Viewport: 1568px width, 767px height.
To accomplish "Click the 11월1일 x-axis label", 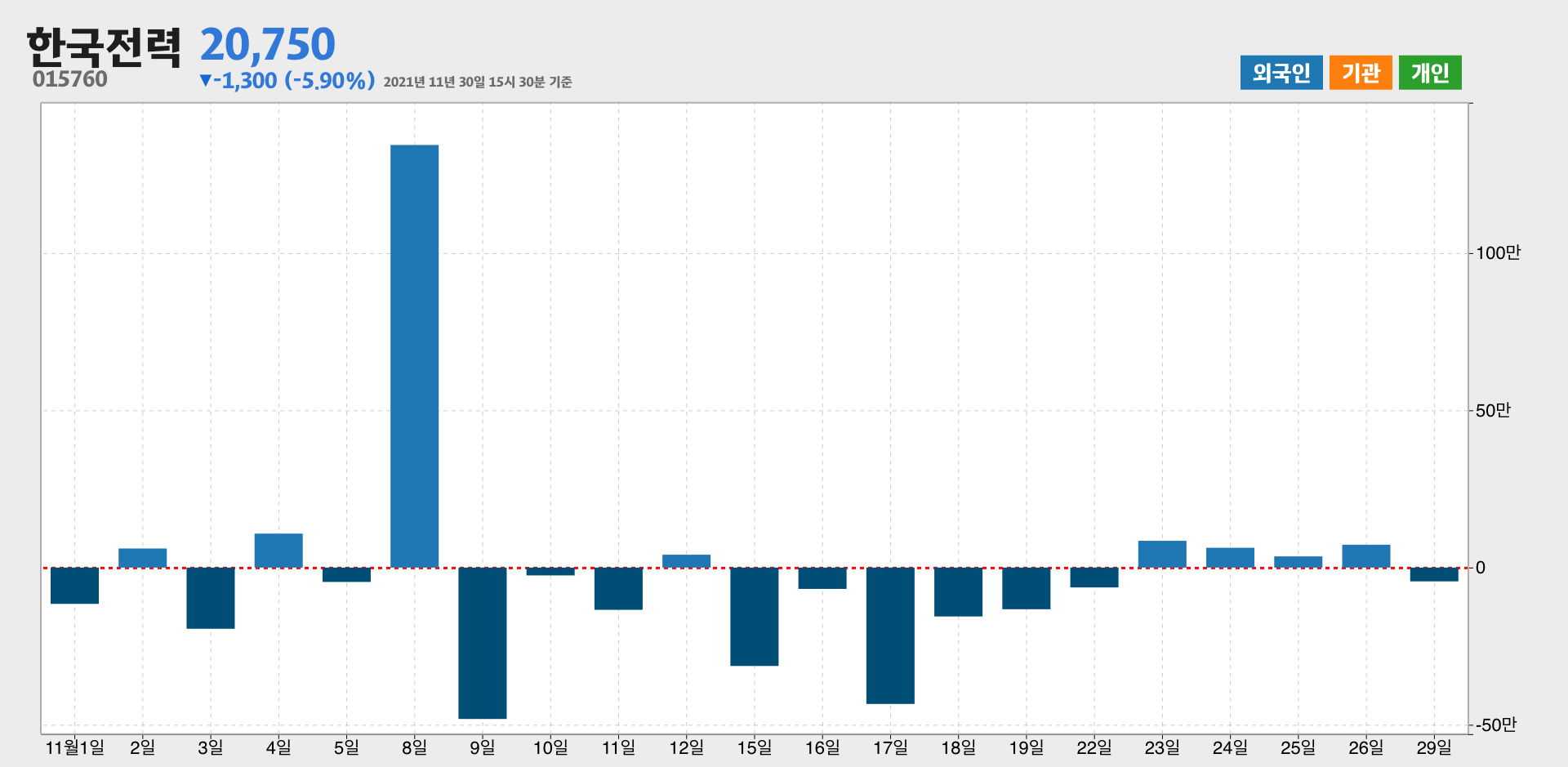I will (x=74, y=747).
